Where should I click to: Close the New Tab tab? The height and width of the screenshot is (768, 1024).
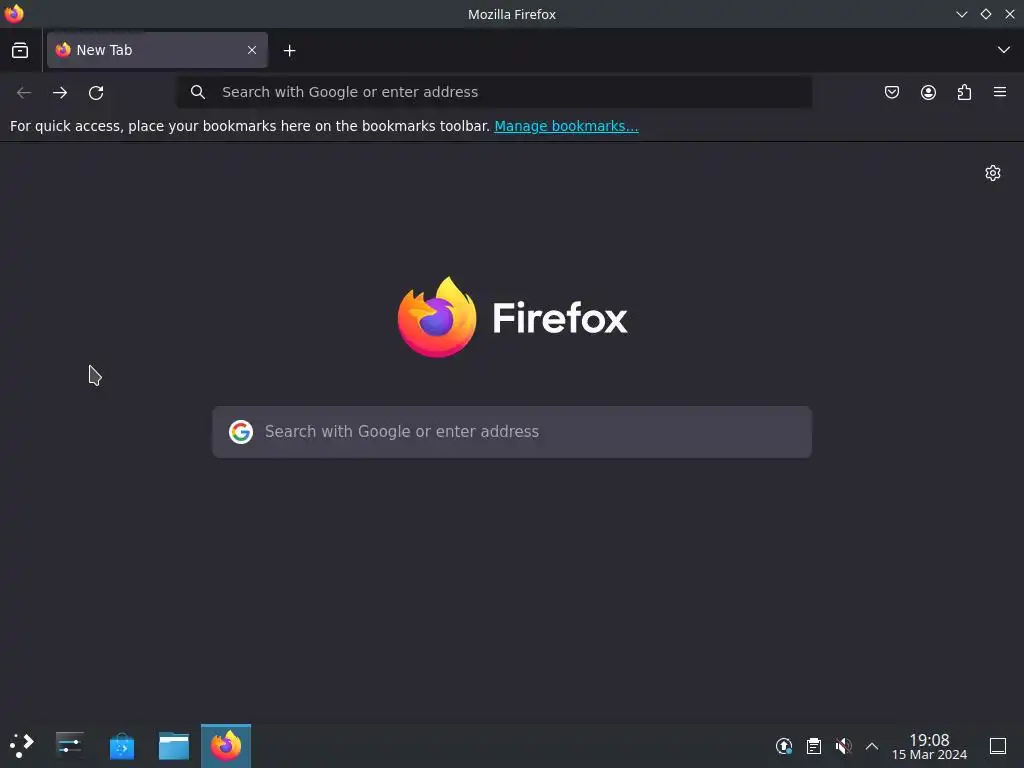251,50
